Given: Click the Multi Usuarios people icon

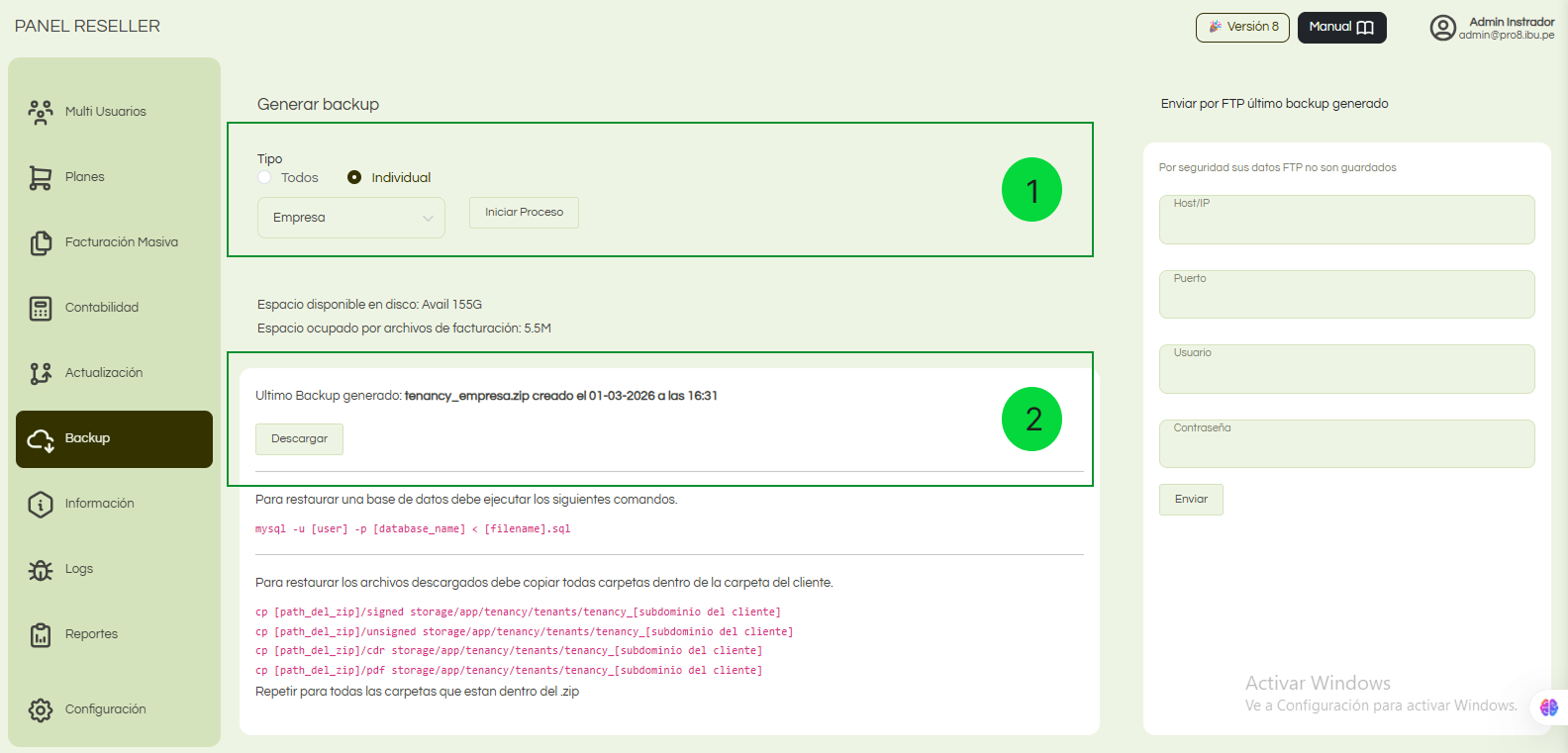Looking at the screenshot, I should pos(41,112).
